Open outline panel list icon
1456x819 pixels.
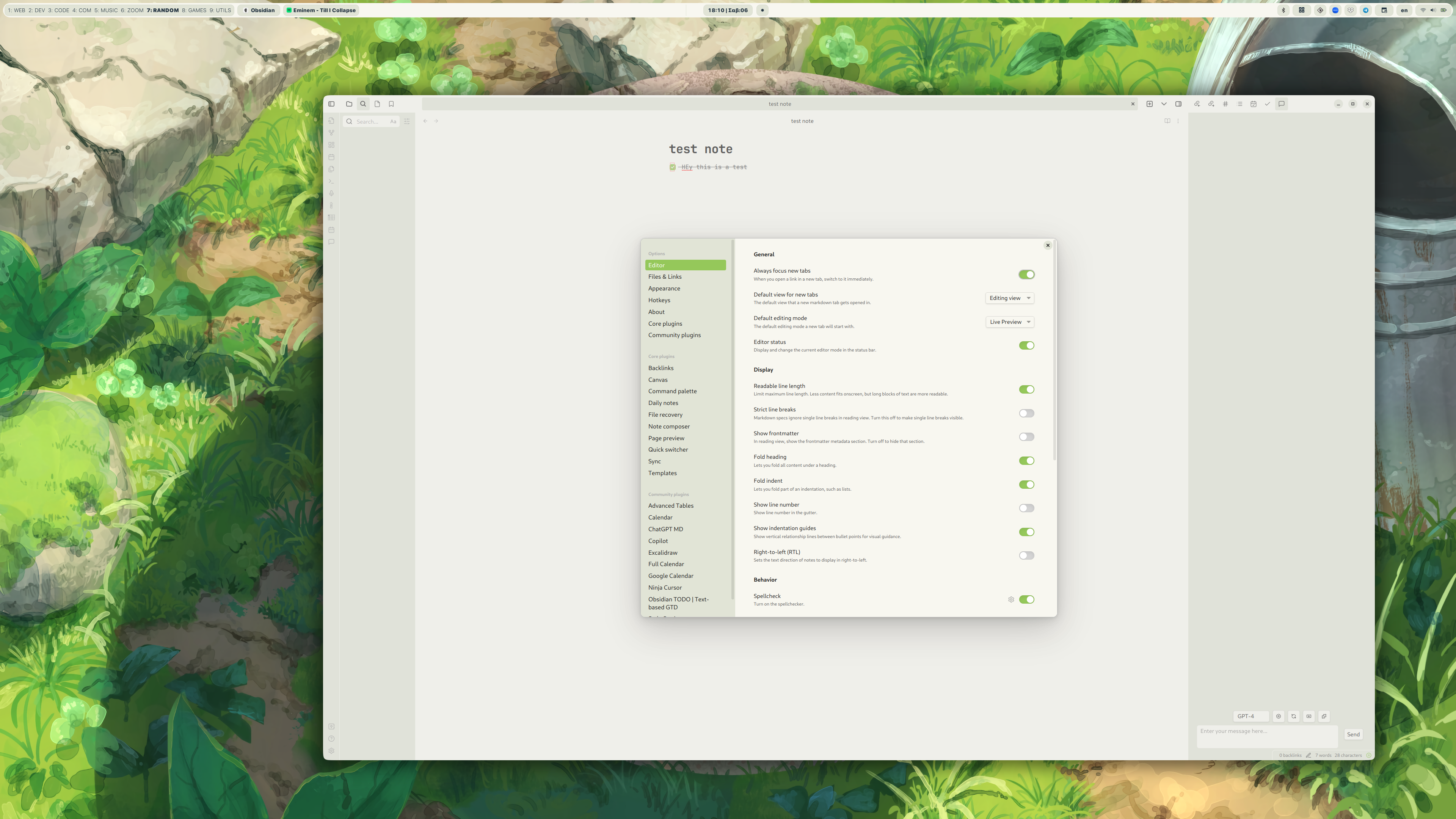tap(1239, 104)
